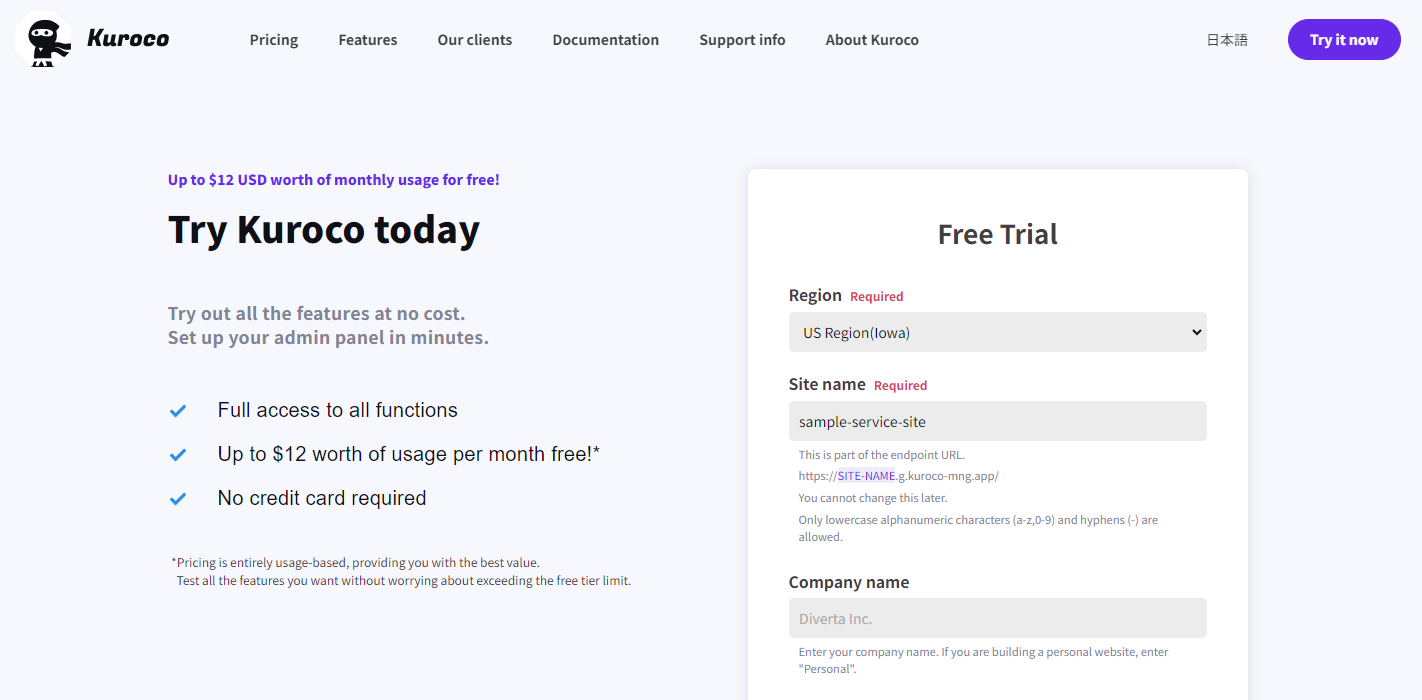Click the checkmark beside Full access to all functions
The image size is (1422, 700).
(x=178, y=411)
